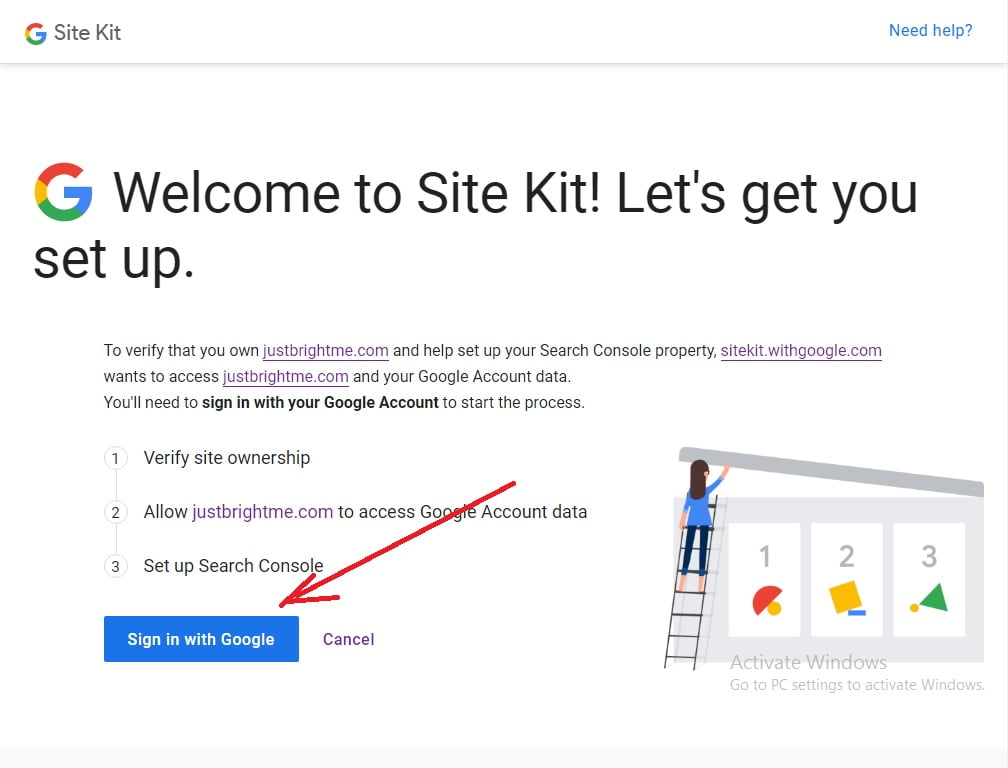Click the yellow square shape on card 2
The width and height of the screenshot is (1008, 768).
tap(846, 597)
